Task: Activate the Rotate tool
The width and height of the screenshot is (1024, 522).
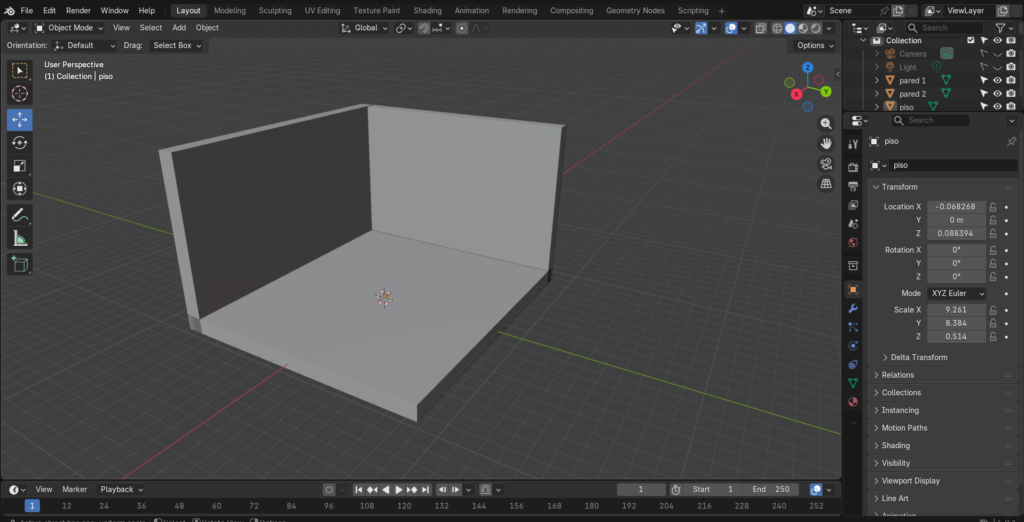Action: [20, 143]
